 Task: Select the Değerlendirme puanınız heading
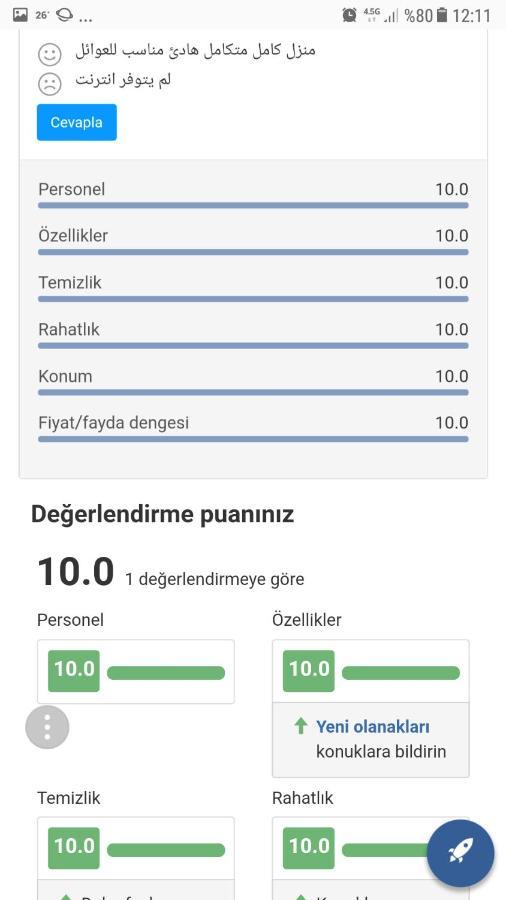tap(162, 514)
